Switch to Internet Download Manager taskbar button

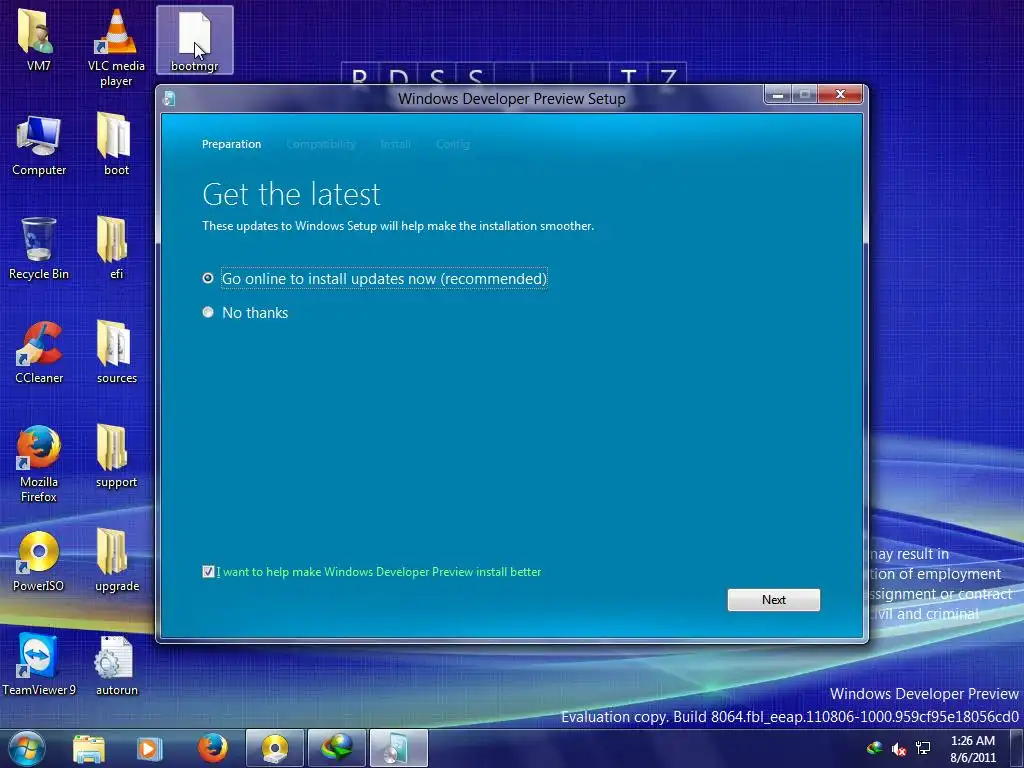click(336, 748)
